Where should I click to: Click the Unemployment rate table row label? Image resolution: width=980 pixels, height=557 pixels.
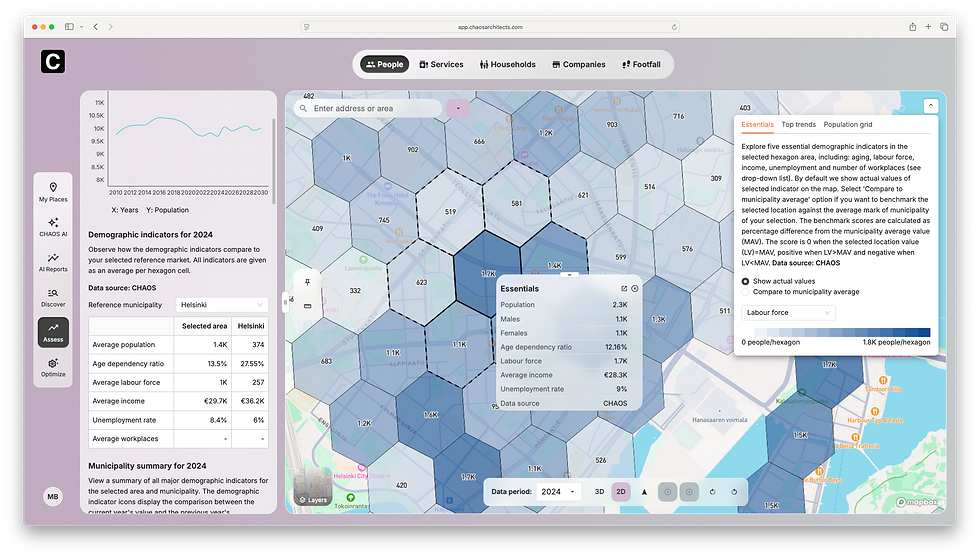[124, 420]
